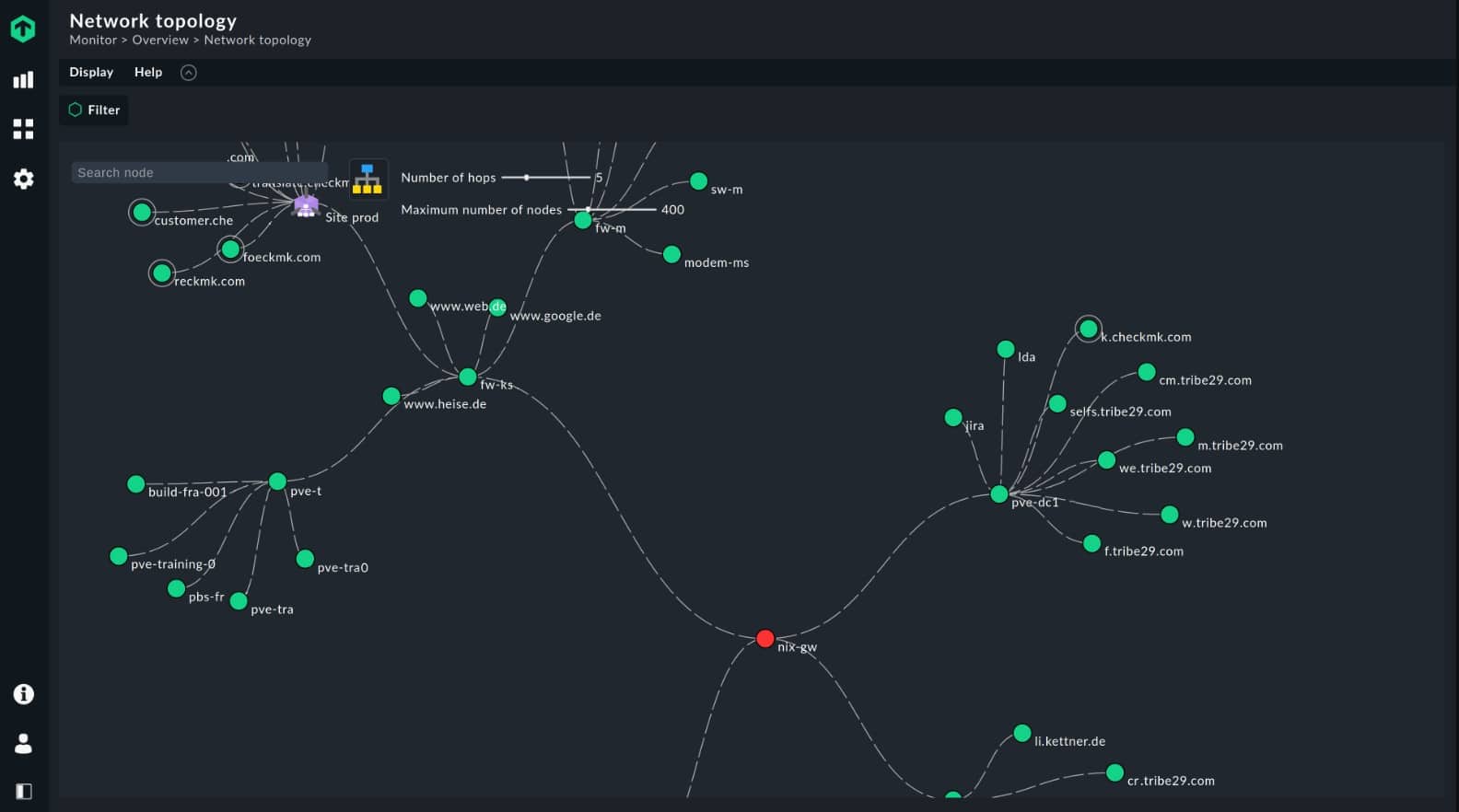Select the lda node
The width and height of the screenshot is (1459, 812).
point(1006,349)
